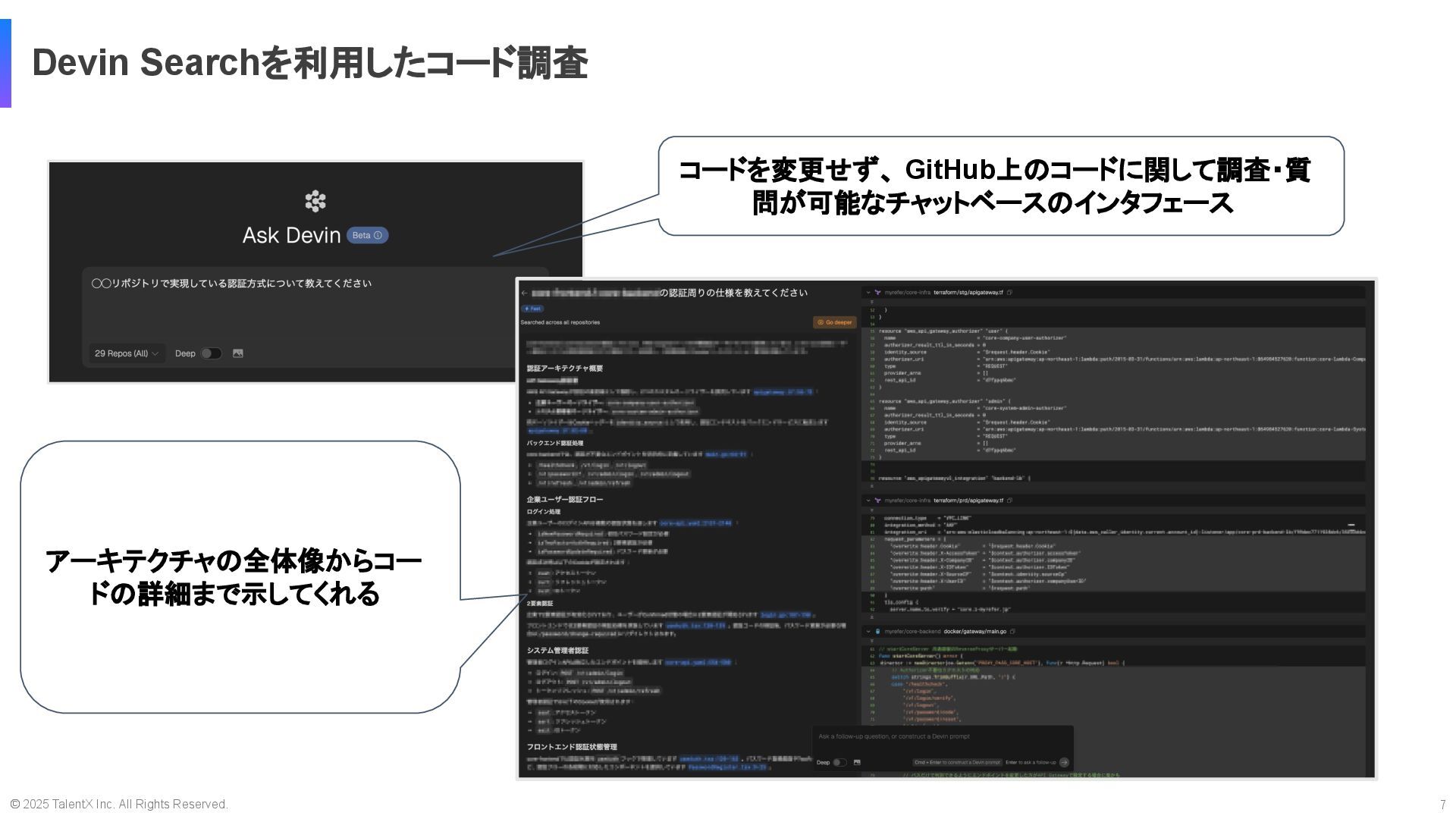Click the 2要素認証 heading
This screenshot has height=819, width=1456.
(x=540, y=604)
